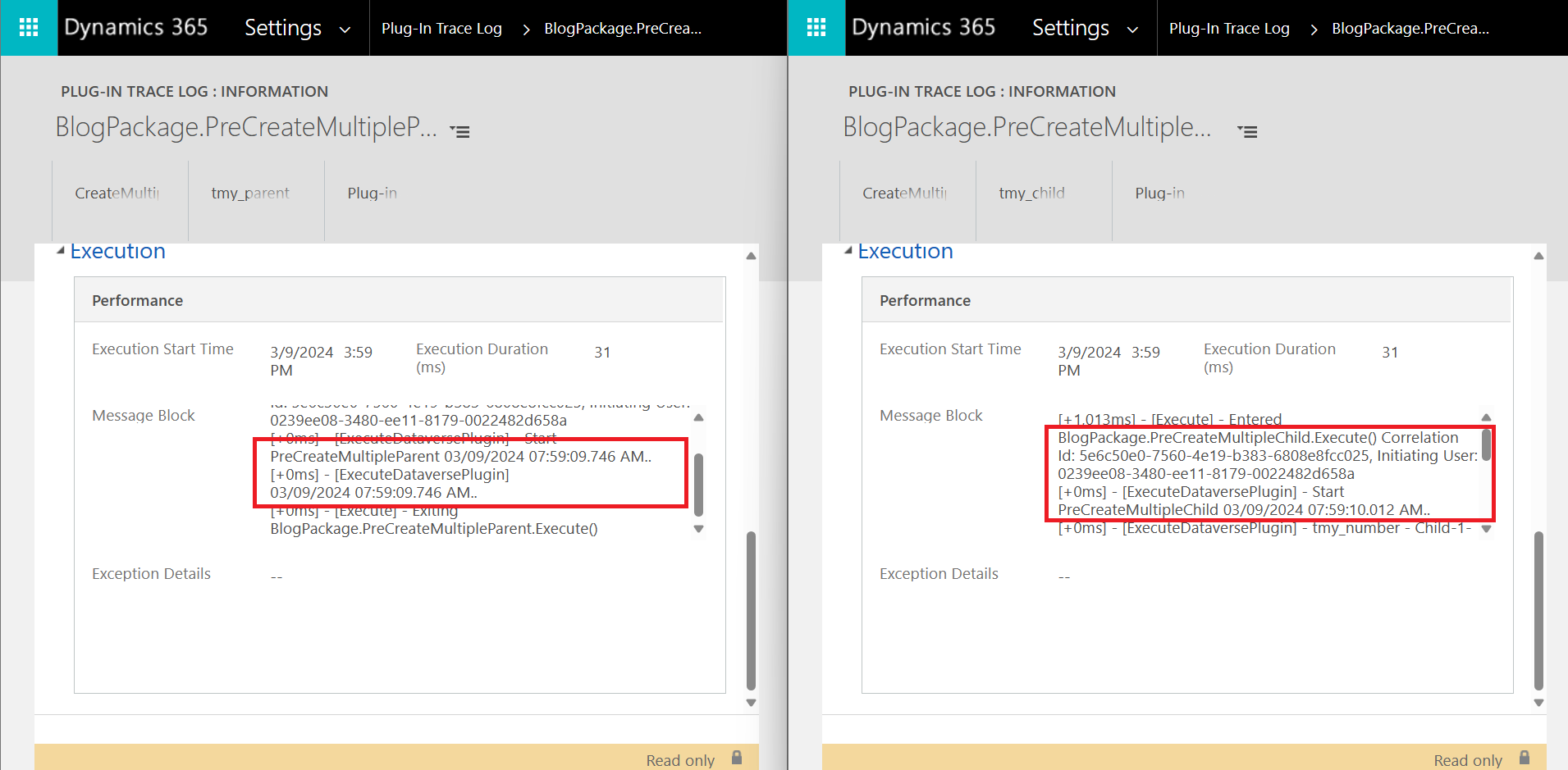Click Execution Start Time value in right window

[x=1109, y=361]
